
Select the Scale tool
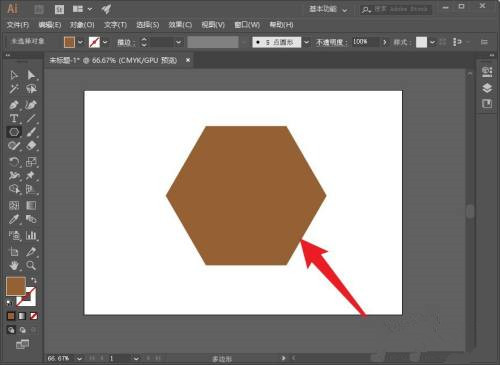pyautogui.click(x=31, y=162)
